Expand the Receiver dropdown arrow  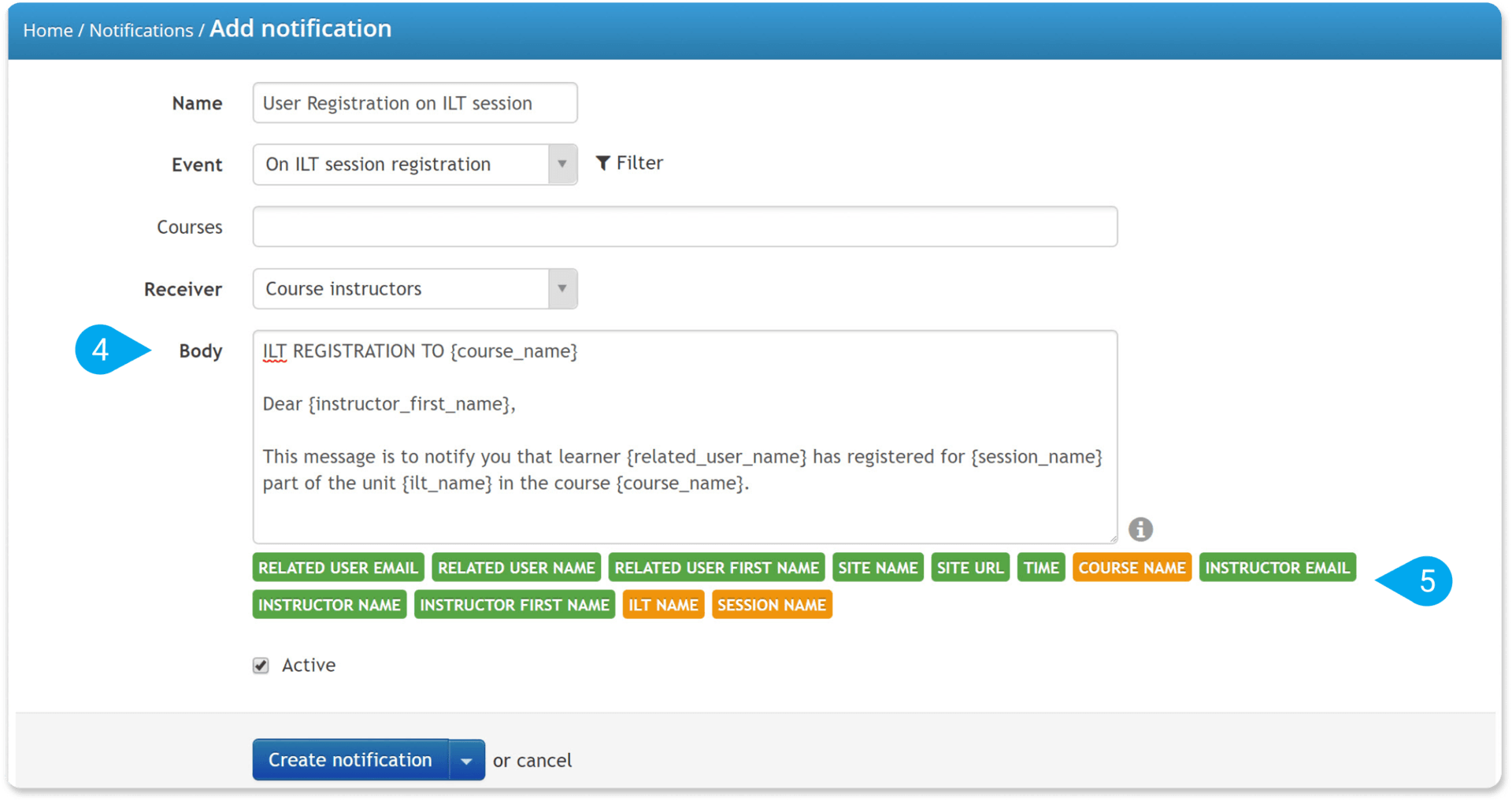(x=562, y=288)
